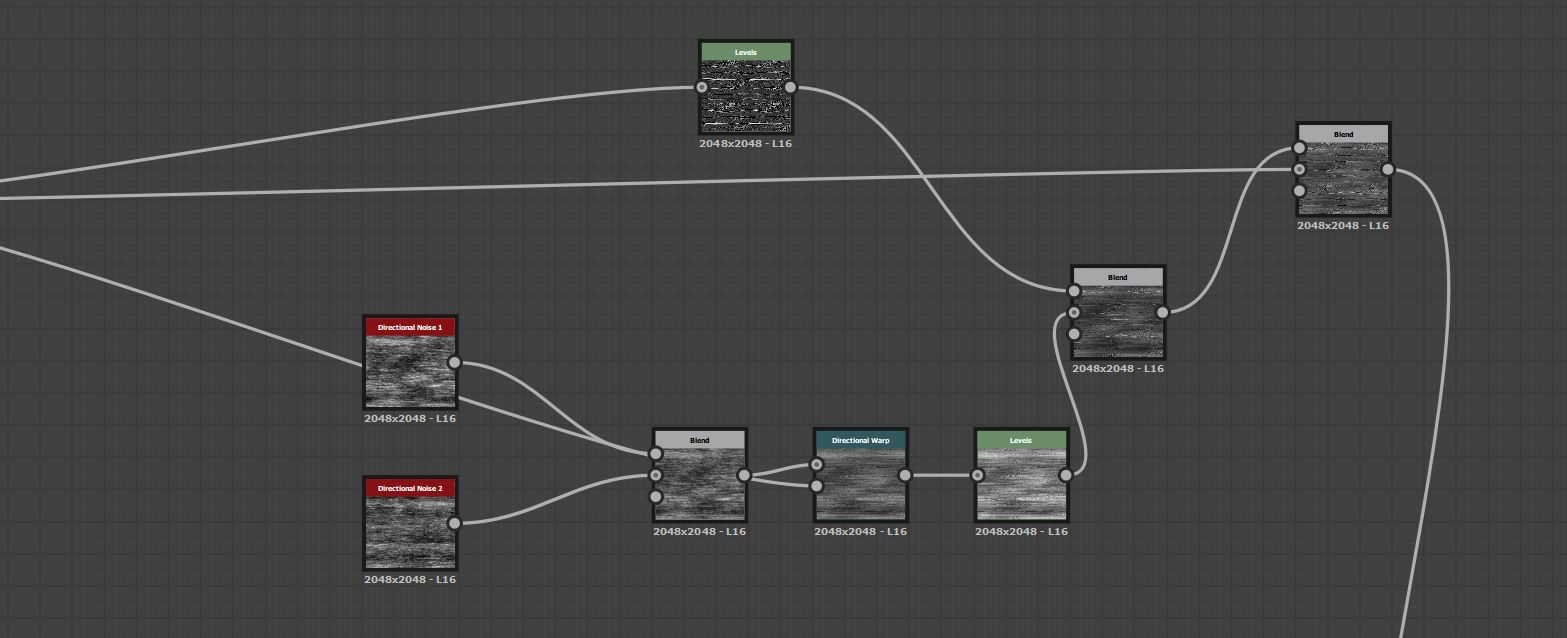Screen dimensions: 1567x638
Task: Click the topmost Levels node input connector
Action: [702, 87]
